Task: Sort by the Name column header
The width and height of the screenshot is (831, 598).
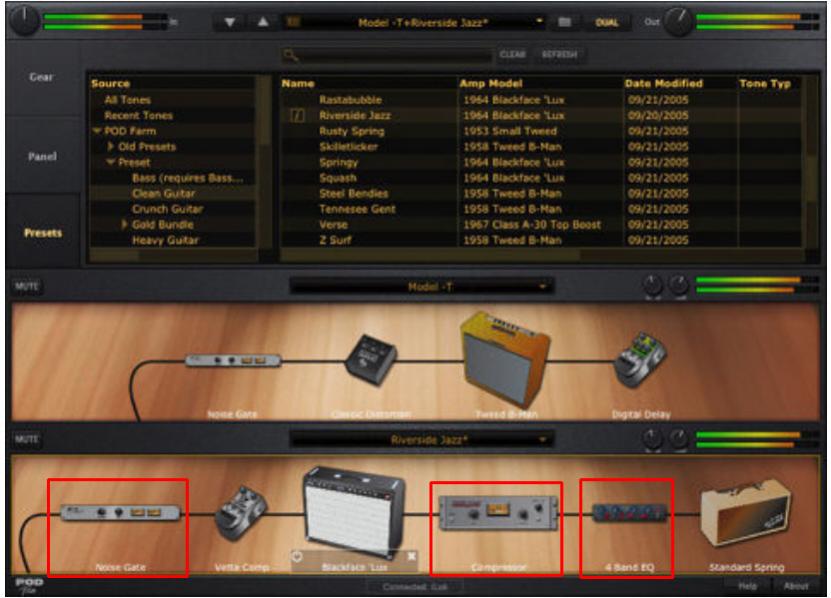Action: point(298,83)
